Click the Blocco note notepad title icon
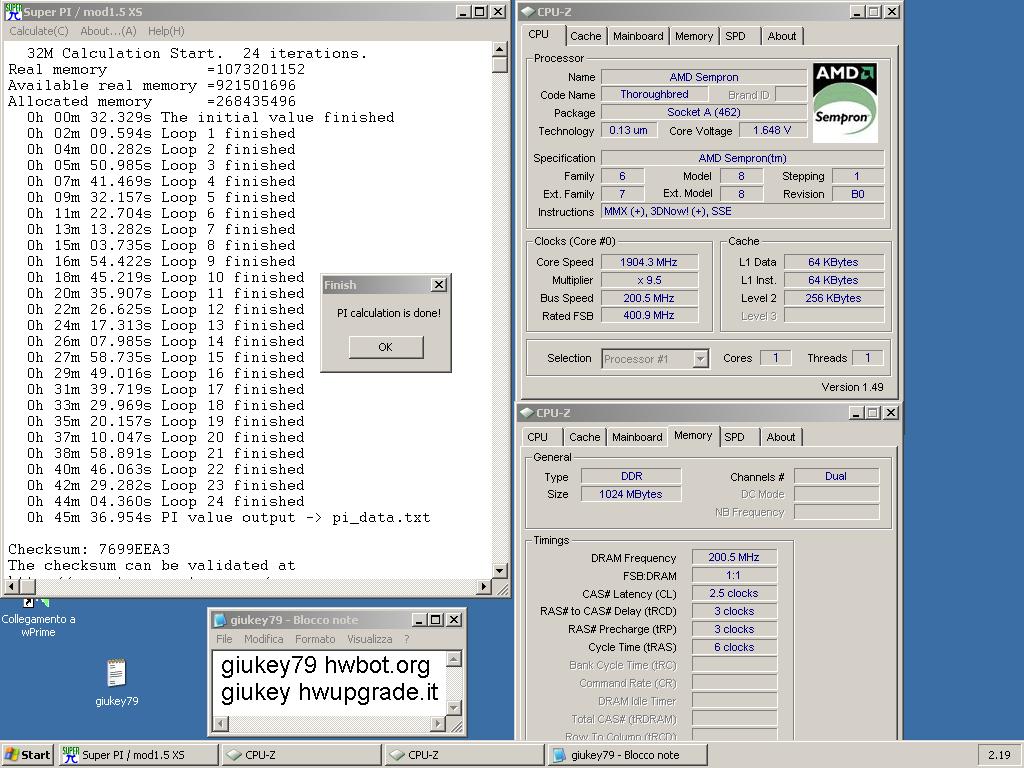This screenshot has height=768, width=1024. click(x=221, y=620)
